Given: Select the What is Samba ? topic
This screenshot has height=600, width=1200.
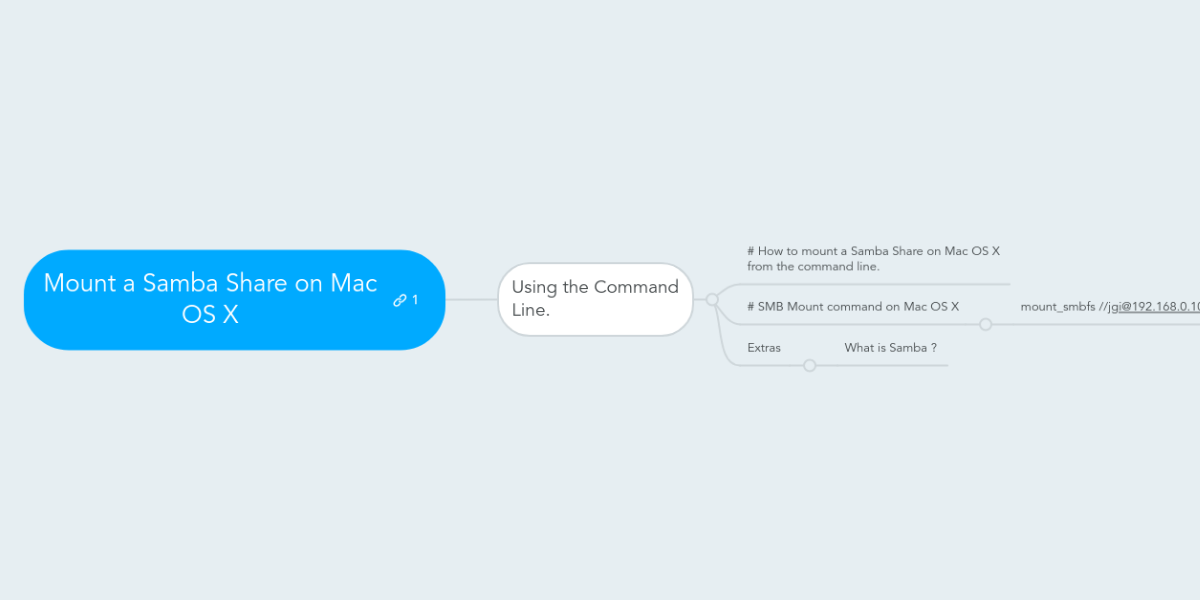Looking at the screenshot, I should pos(890,347).
